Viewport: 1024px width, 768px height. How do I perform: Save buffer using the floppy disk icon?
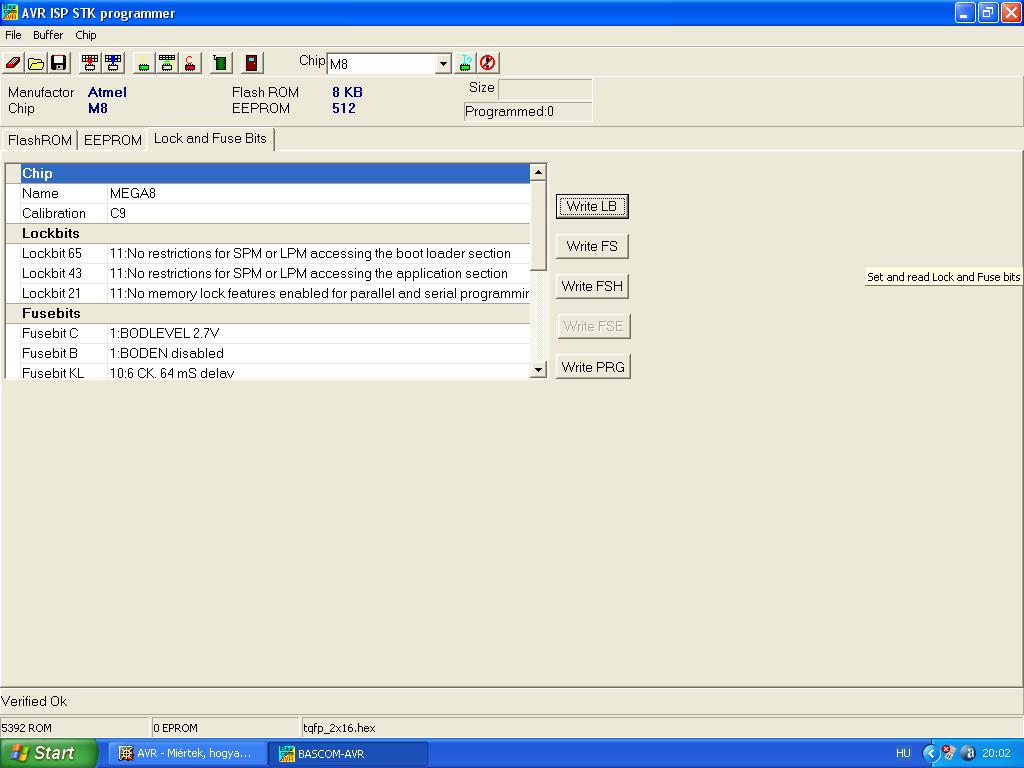point(59,63)
